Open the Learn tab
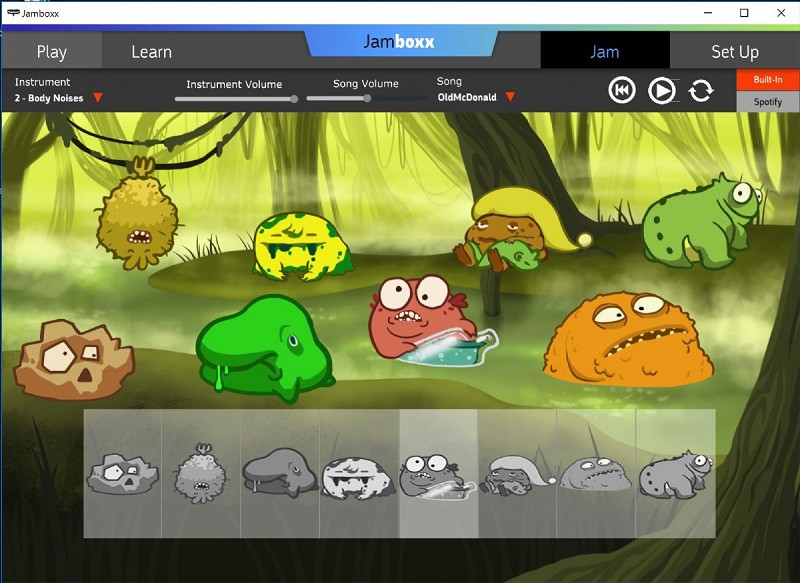This screenshot has width=800, height=583. (x=151, y=52)
